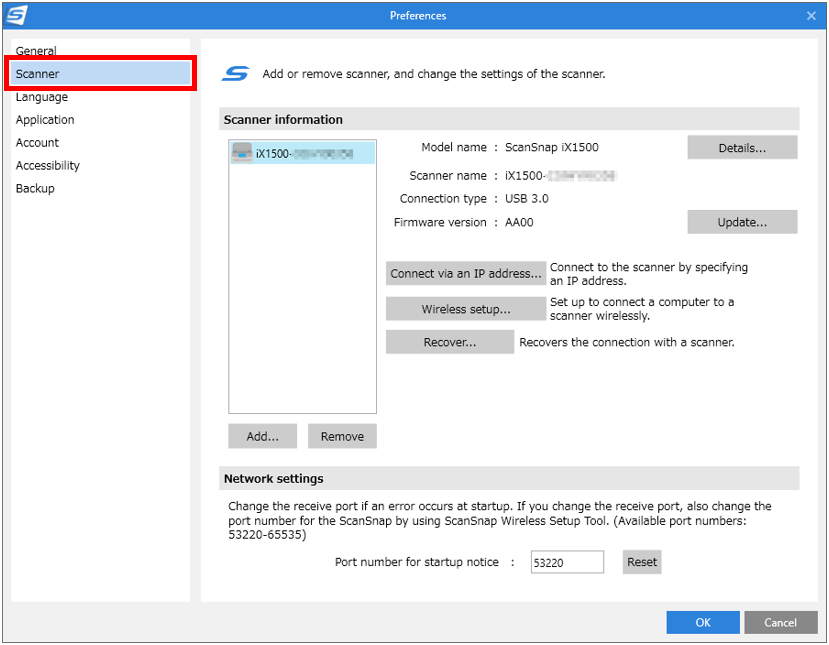
Task: Click the Network settings heading
Action: click(x=273, y=478)
